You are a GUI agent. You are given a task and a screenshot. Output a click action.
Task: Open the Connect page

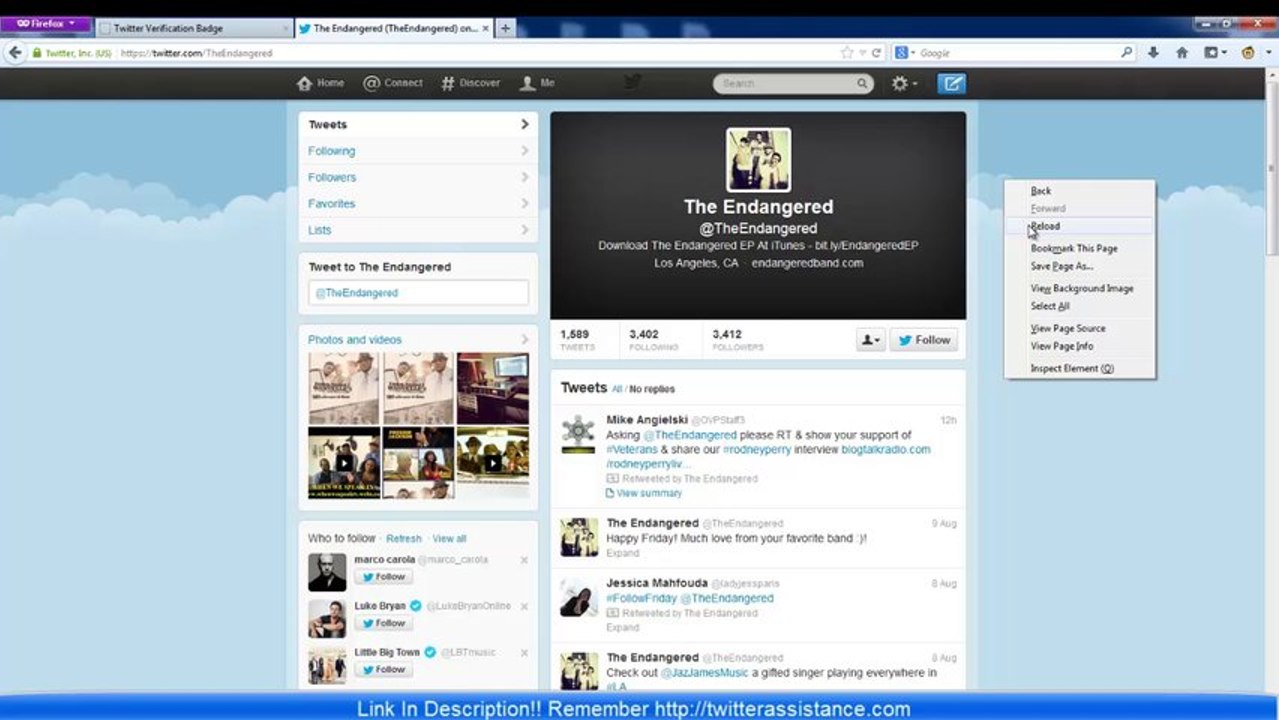click(393, 83)
